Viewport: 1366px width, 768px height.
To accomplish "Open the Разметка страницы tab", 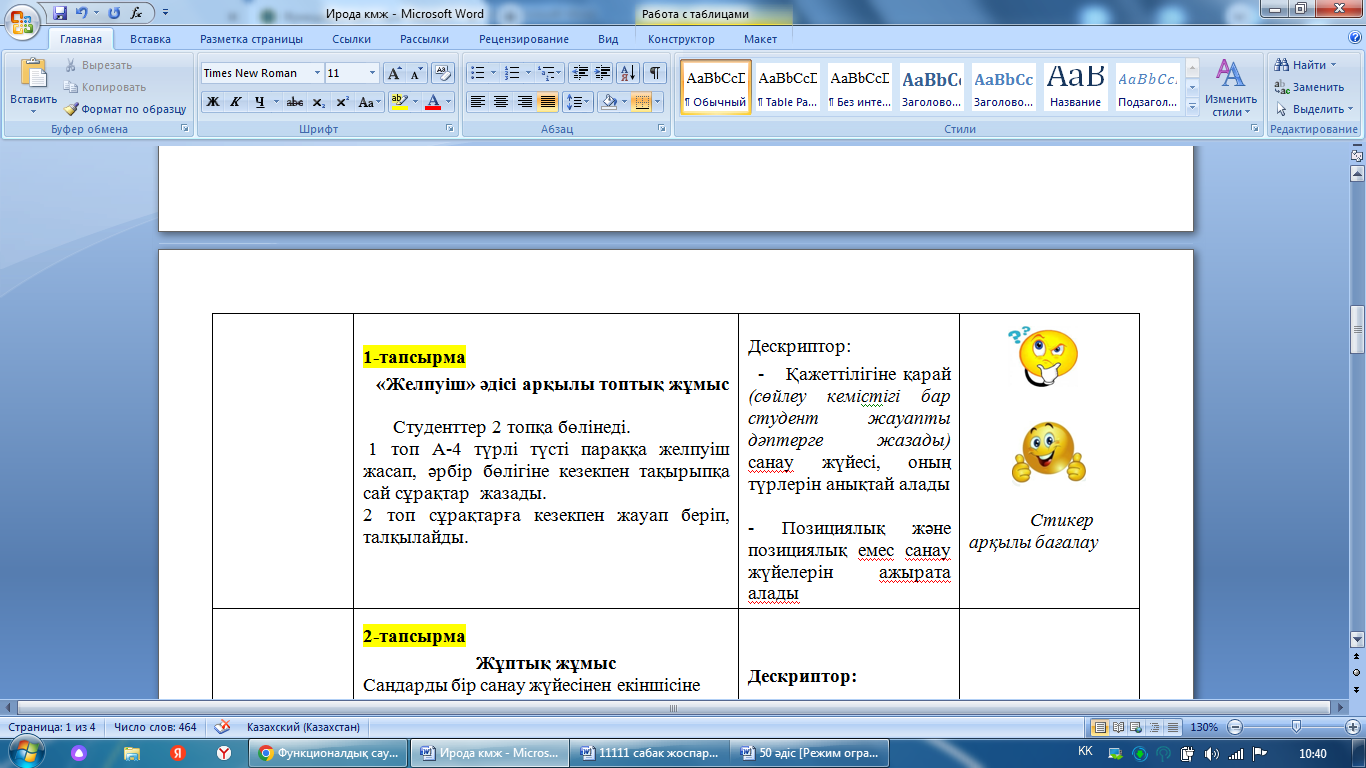I will (x=251, y=39).
